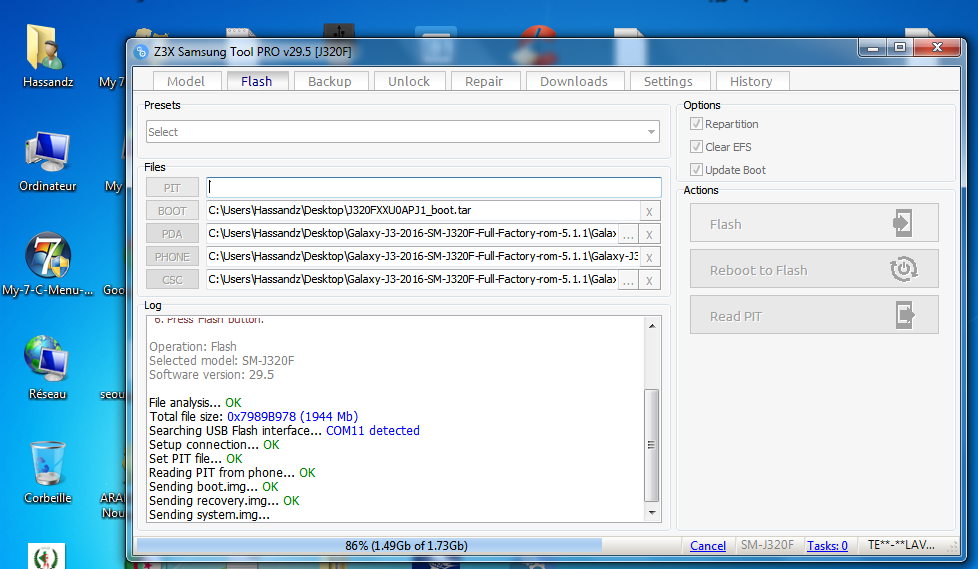Maximize the Z3X Samsung Tool window
Image resolution: width=978 pixels, height=569 pixels.
[x=900, y=47]
